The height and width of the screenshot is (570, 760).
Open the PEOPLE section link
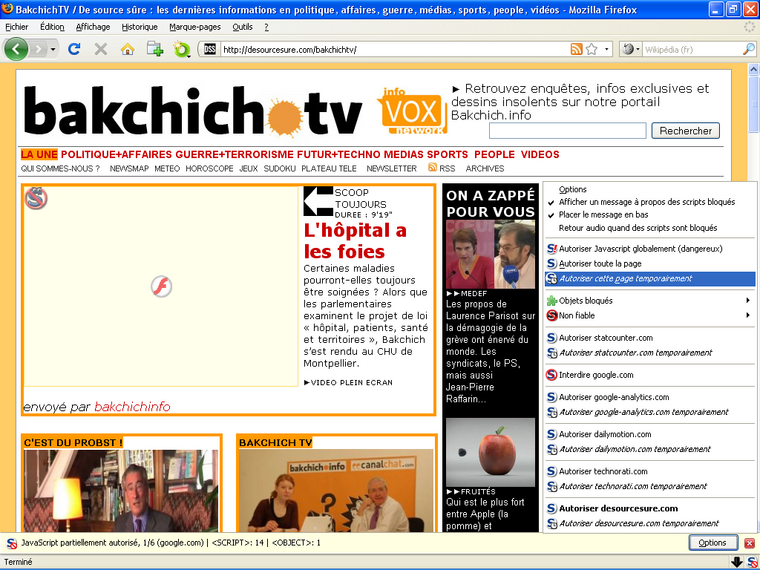494,155
